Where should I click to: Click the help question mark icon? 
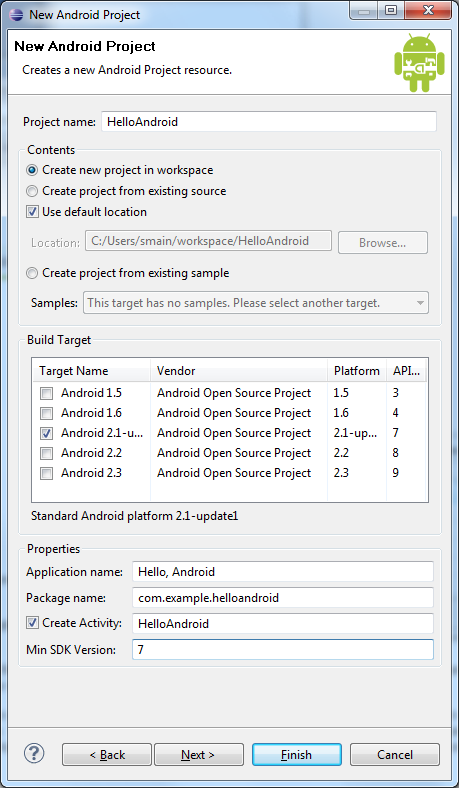tap(34, 753)
